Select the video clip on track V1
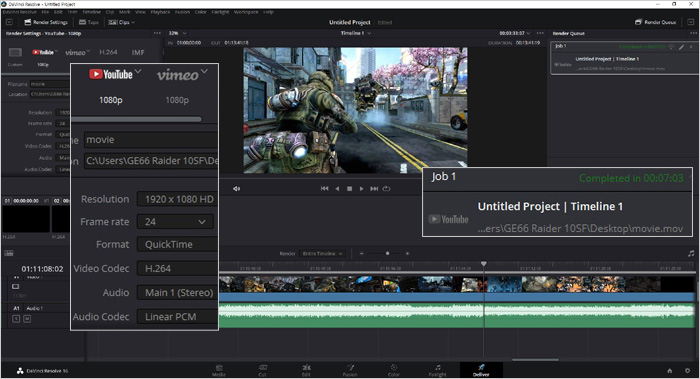The image size is (700, 379). [456, 289]
